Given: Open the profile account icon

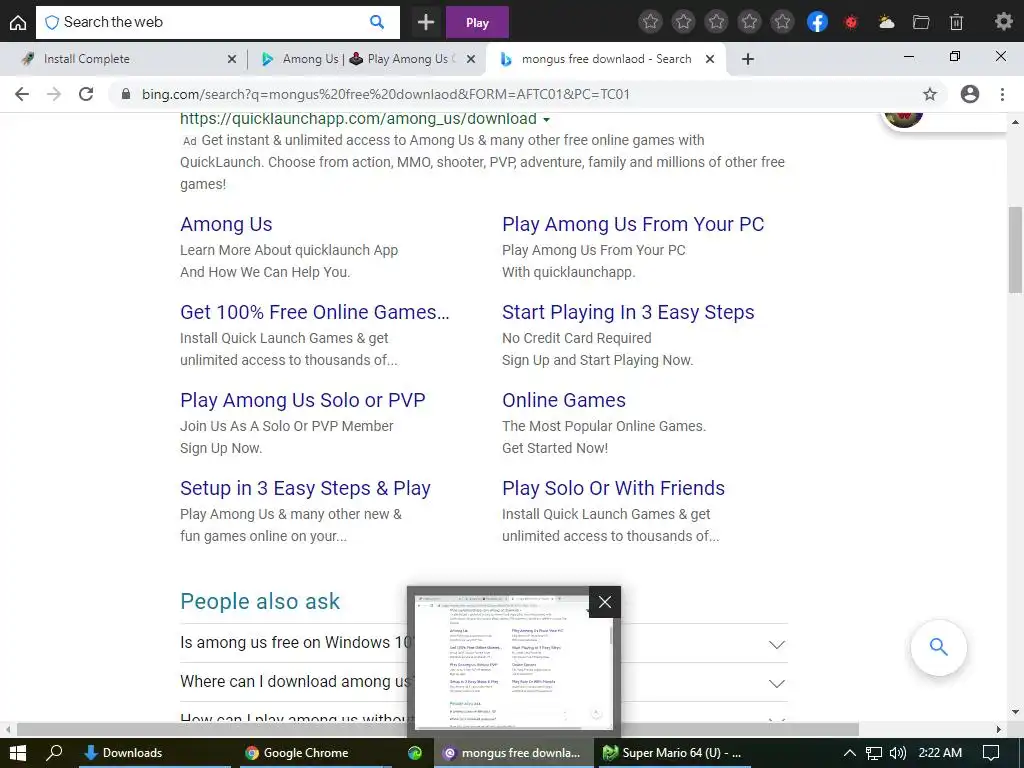Looking at the screenshot, I should (x=970, y=94).
